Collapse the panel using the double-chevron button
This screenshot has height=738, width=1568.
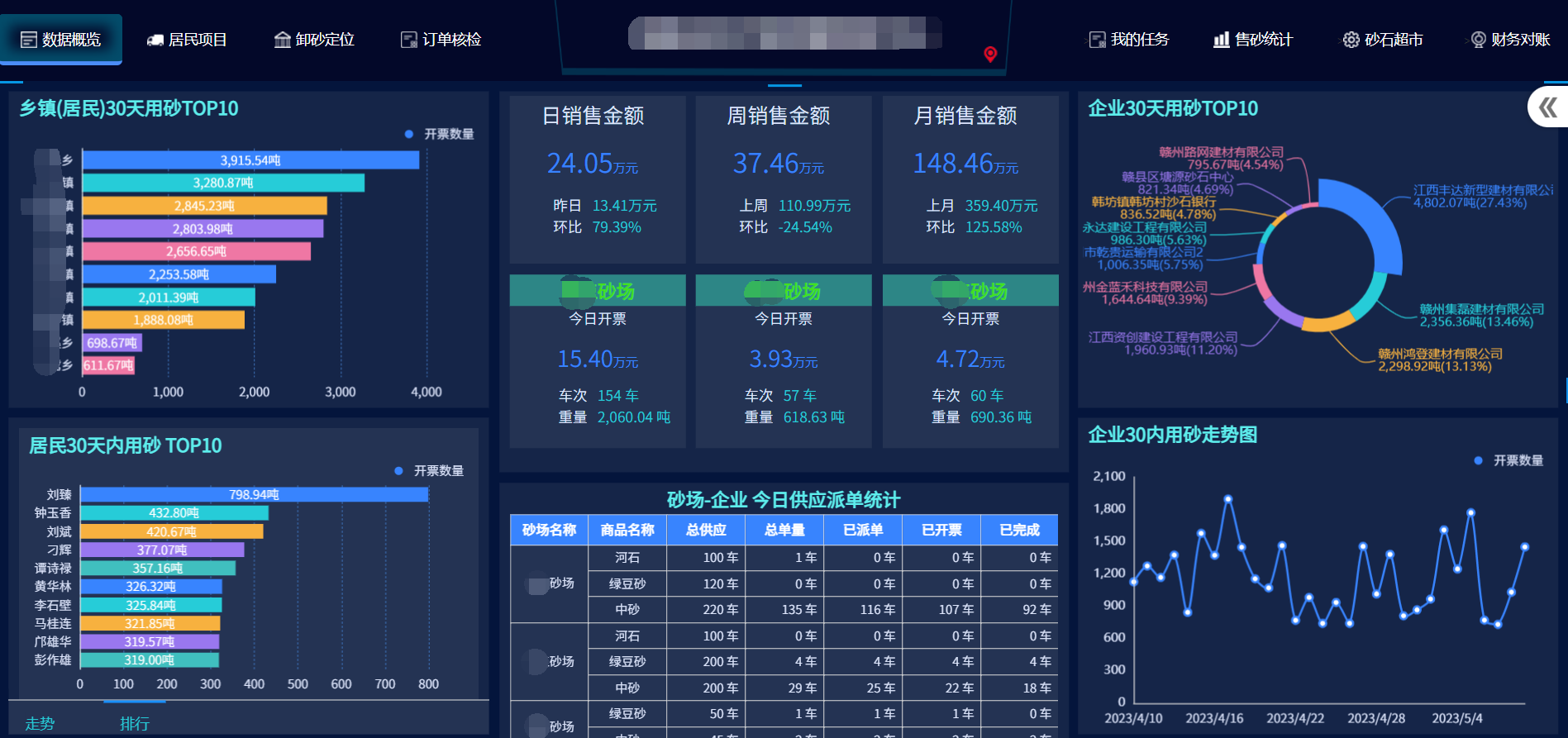click(x=1547, y=107)
